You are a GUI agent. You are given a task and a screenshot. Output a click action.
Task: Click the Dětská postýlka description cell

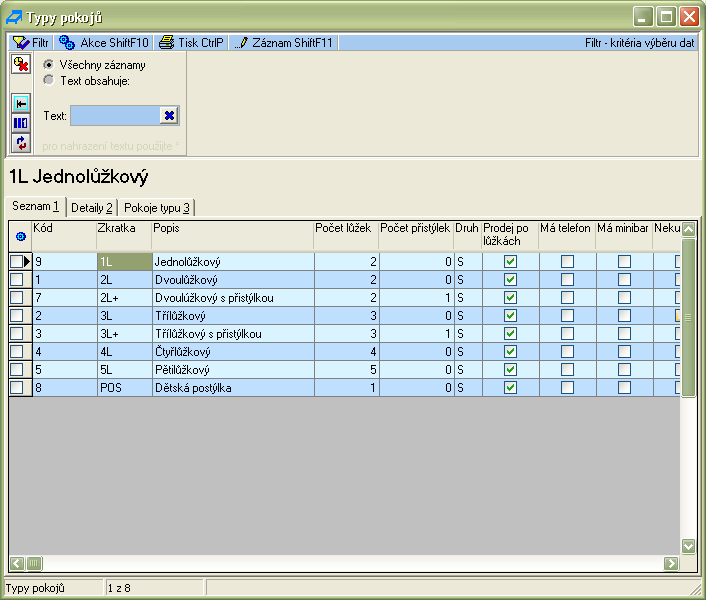click(233, 388)
